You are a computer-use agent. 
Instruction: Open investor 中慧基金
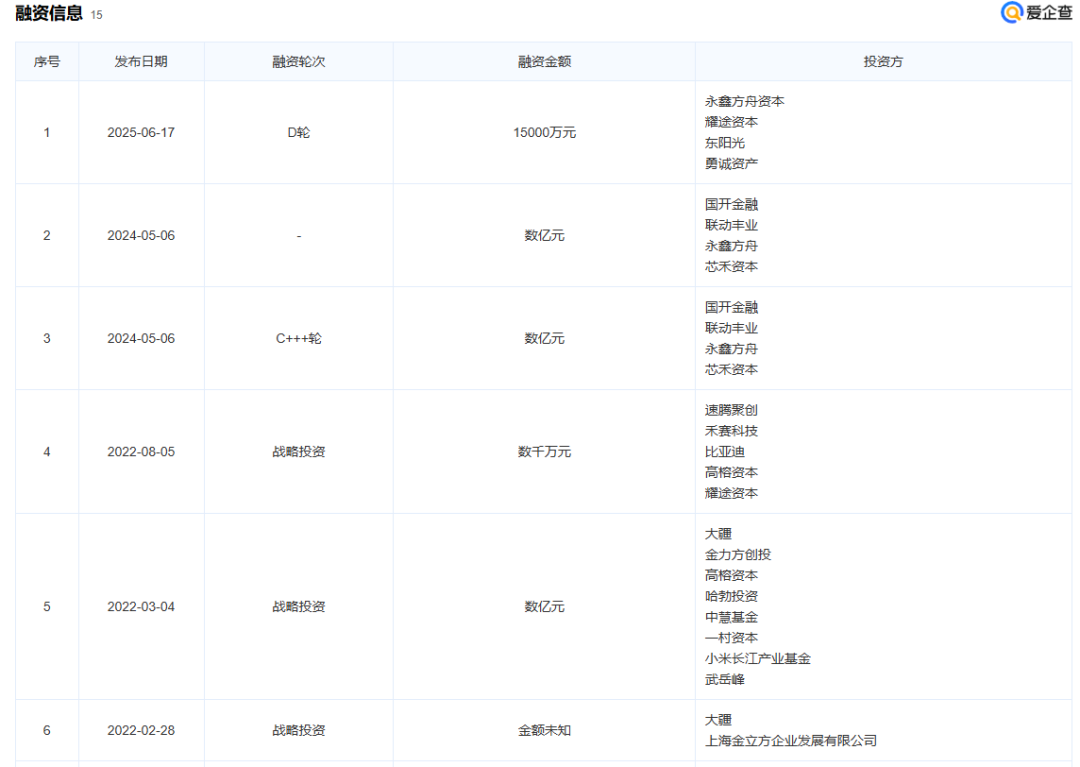(x=731, y=617)
